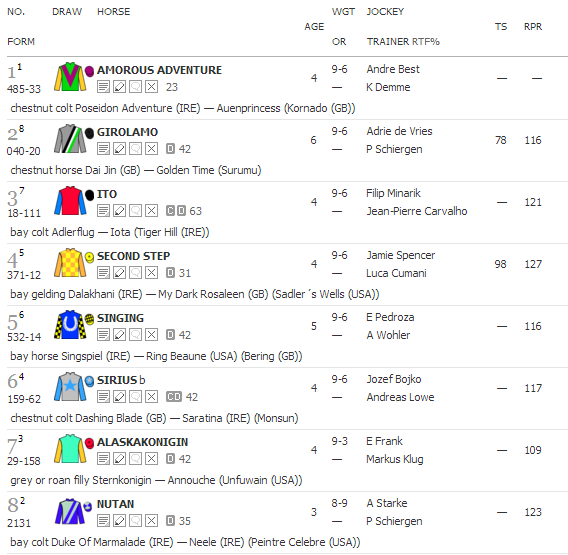Open trainer Luca Cumani's page

396,273
